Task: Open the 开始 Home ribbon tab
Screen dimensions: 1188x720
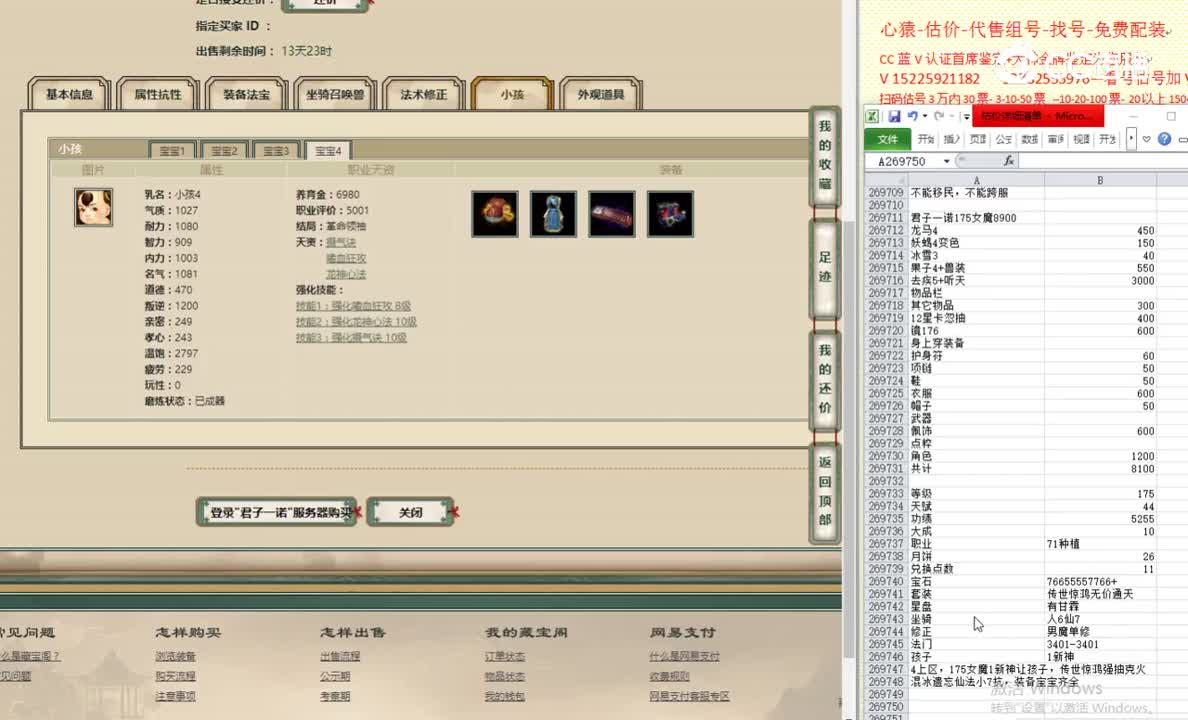Action: pyautogui.click(x=926, y=139)
